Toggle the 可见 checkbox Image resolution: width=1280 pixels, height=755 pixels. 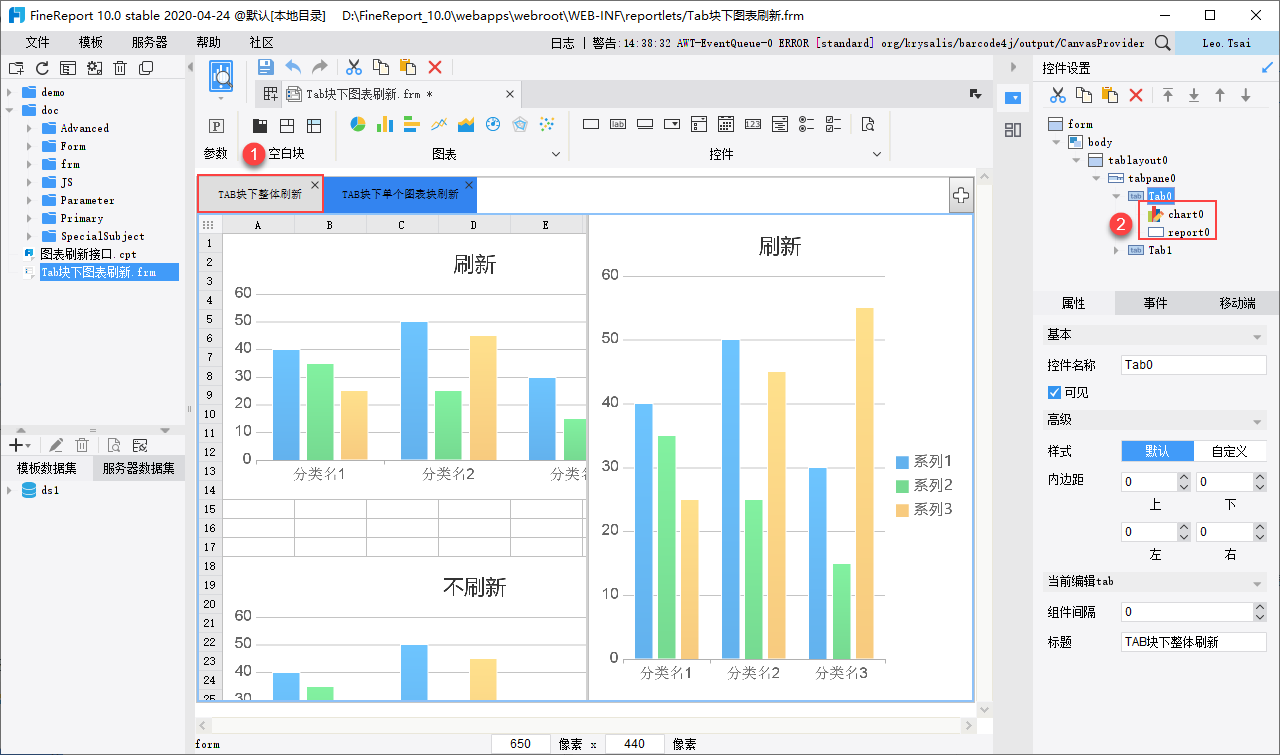click(1054, 392)
